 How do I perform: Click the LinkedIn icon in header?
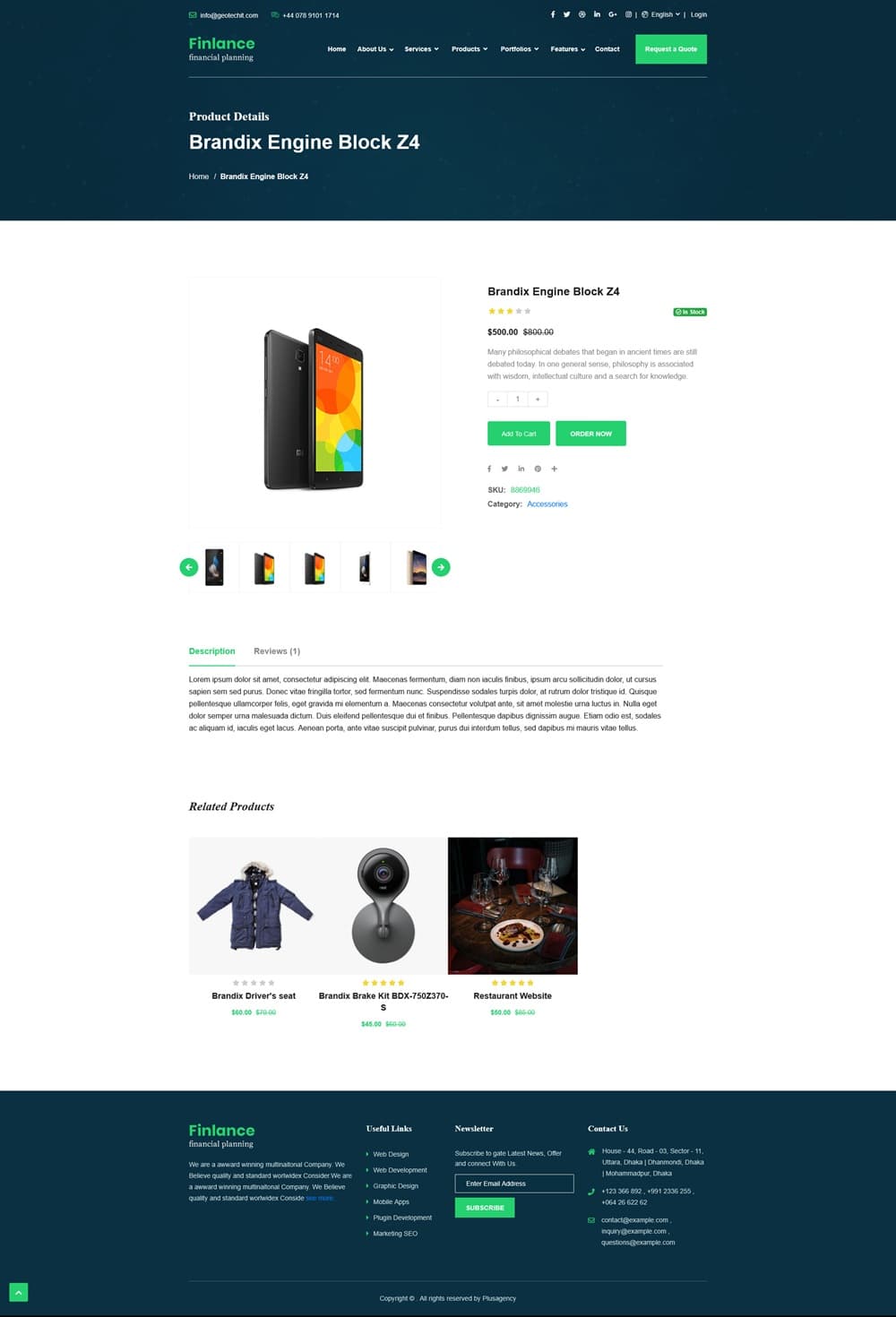coord(598,14)
